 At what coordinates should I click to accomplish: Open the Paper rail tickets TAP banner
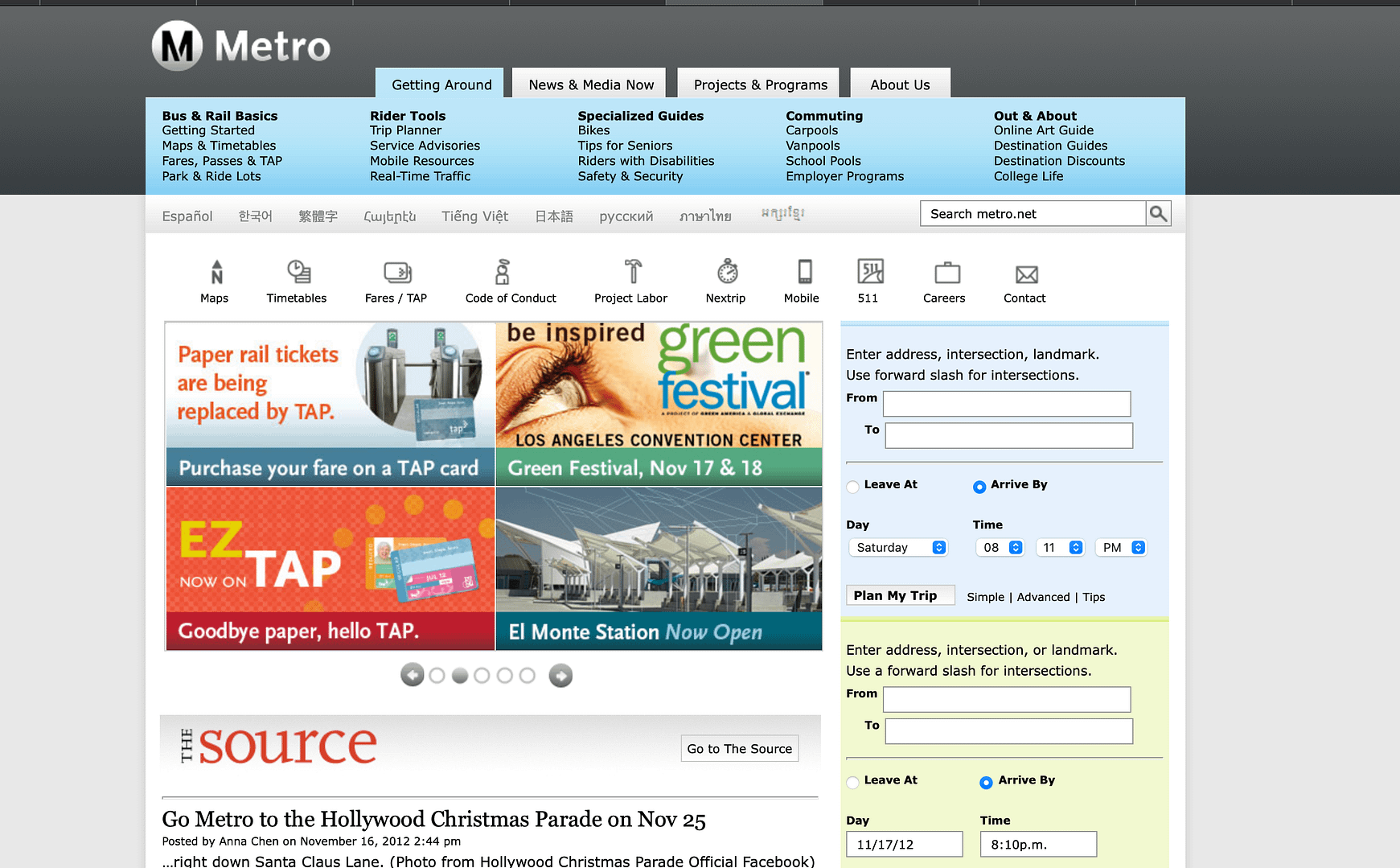click(x=330, y=404)
